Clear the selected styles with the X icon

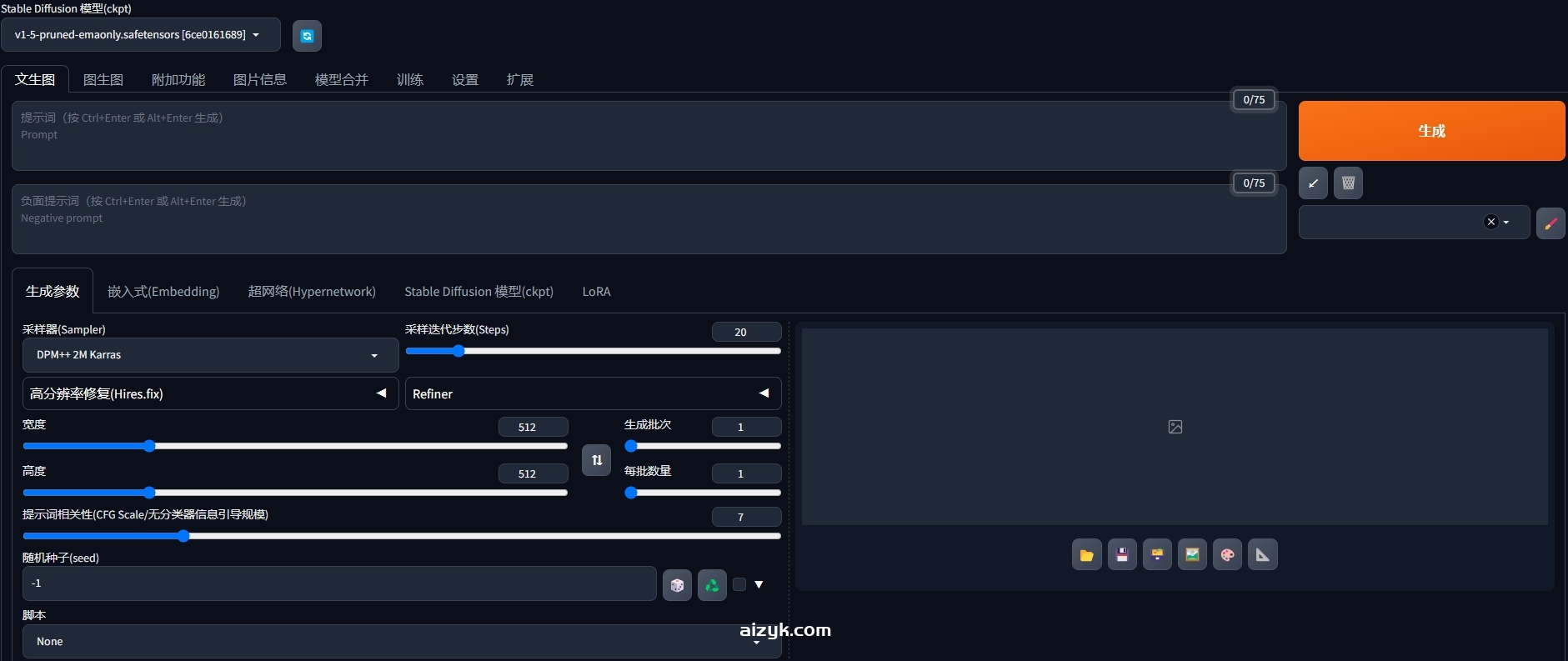(x=1491, y=222)
